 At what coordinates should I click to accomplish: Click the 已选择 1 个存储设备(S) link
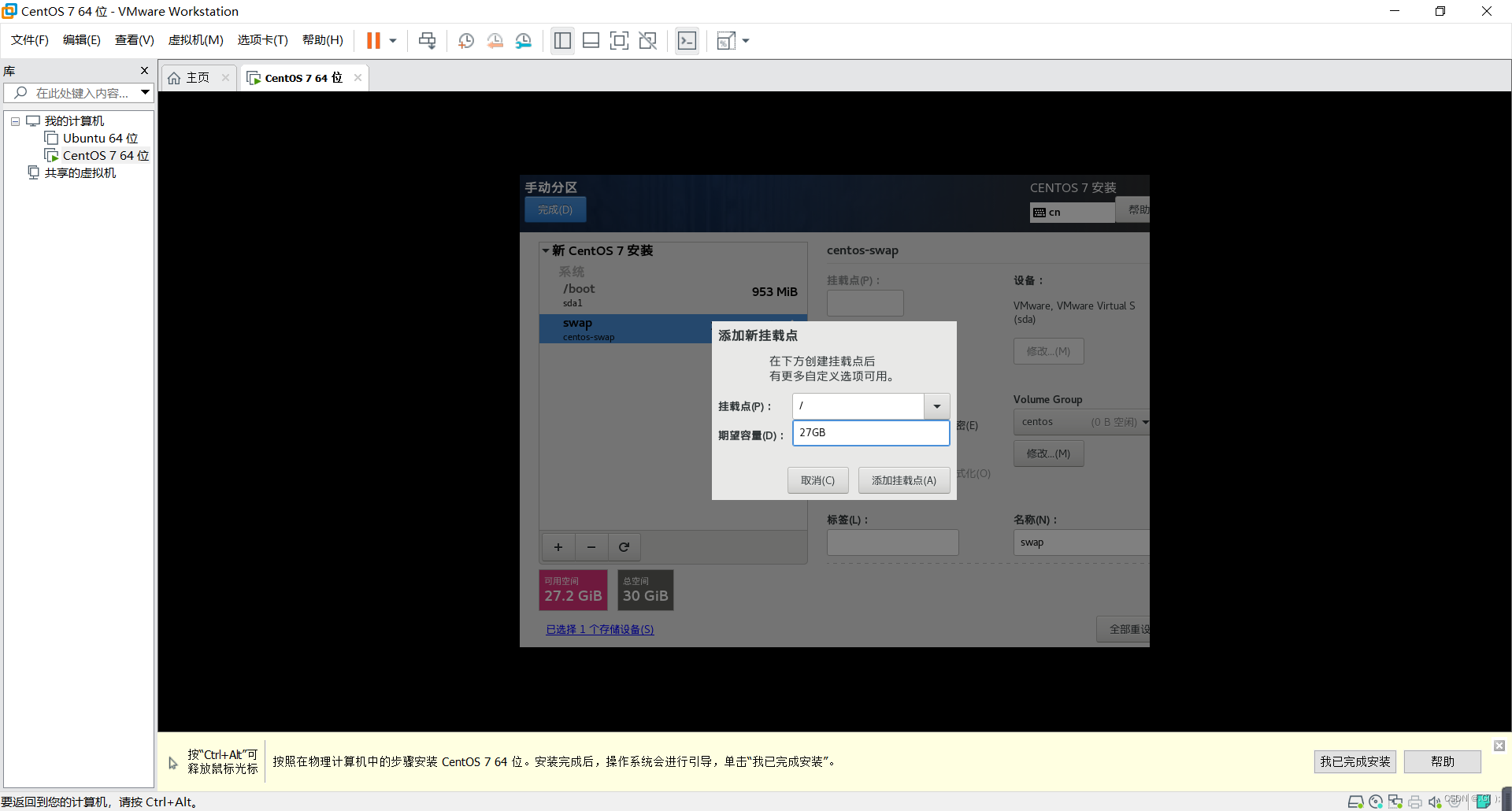(600, 630)
